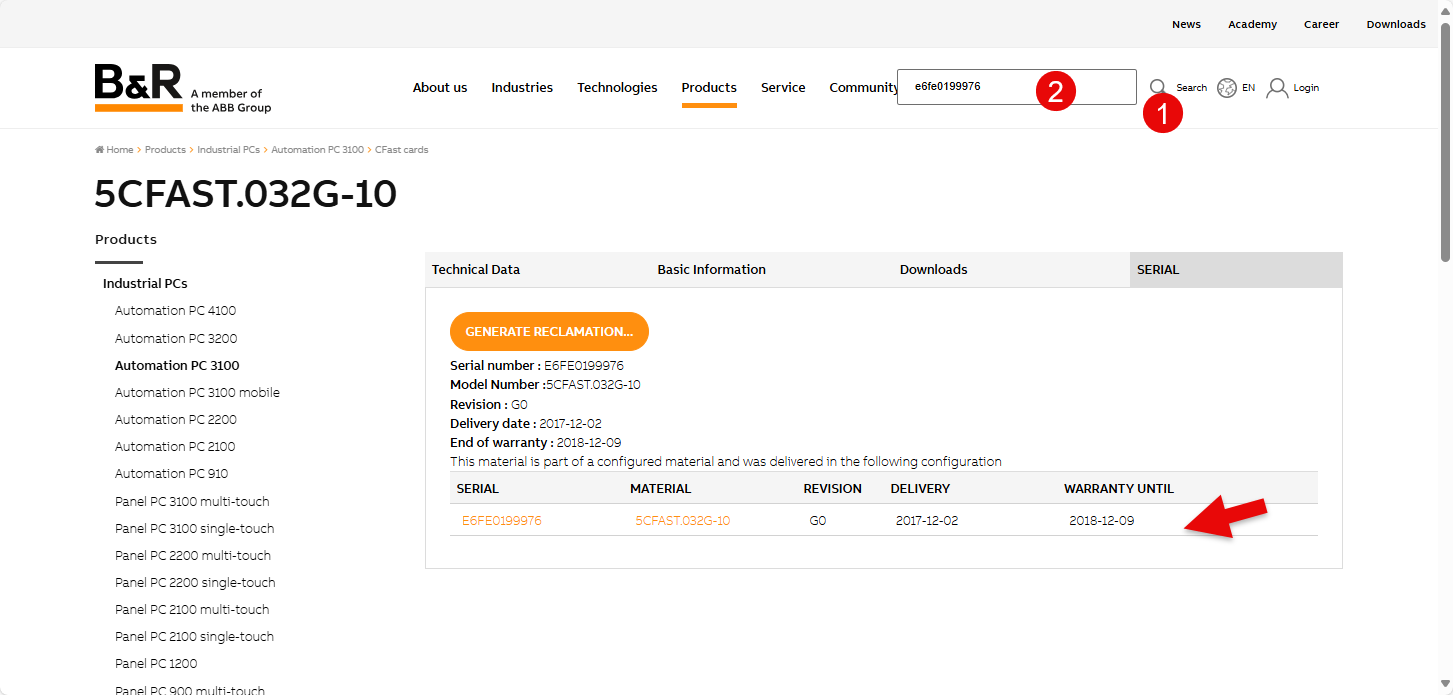Open the Community menu

[x=863, y=87]
